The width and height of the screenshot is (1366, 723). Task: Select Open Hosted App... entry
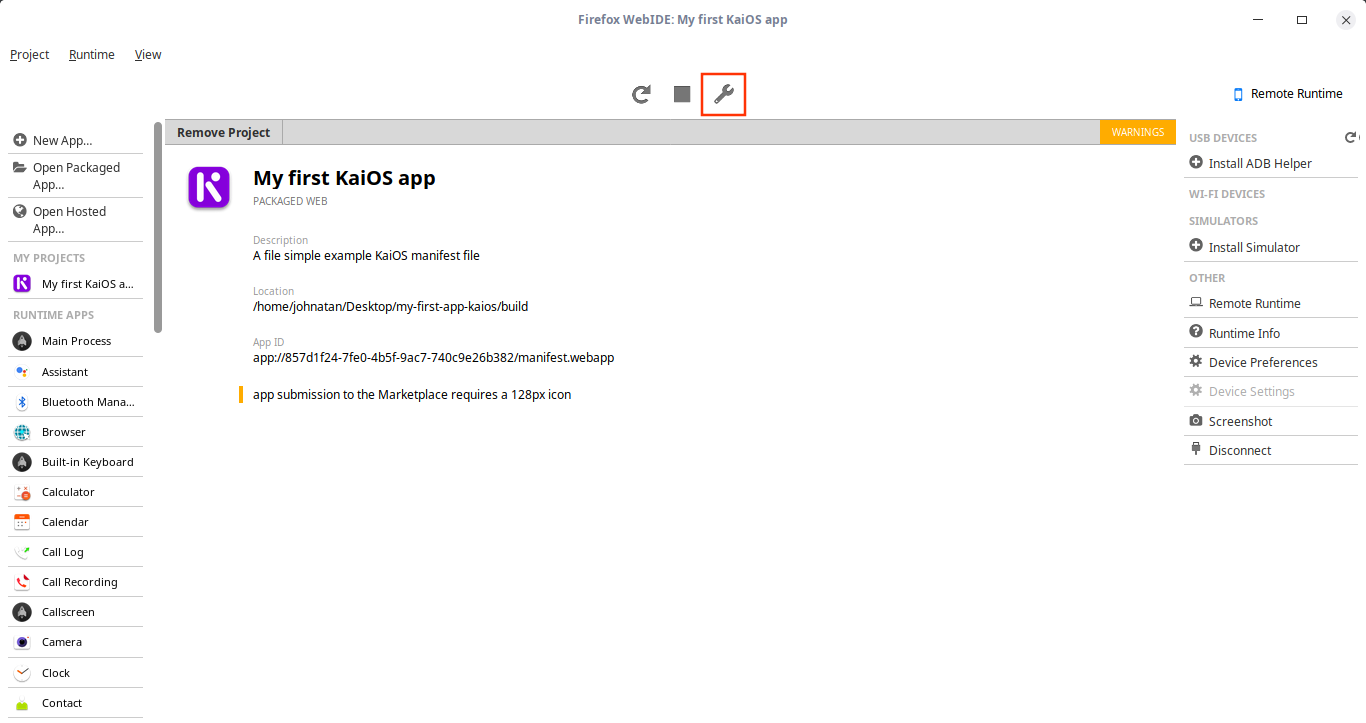click(77, 220)
